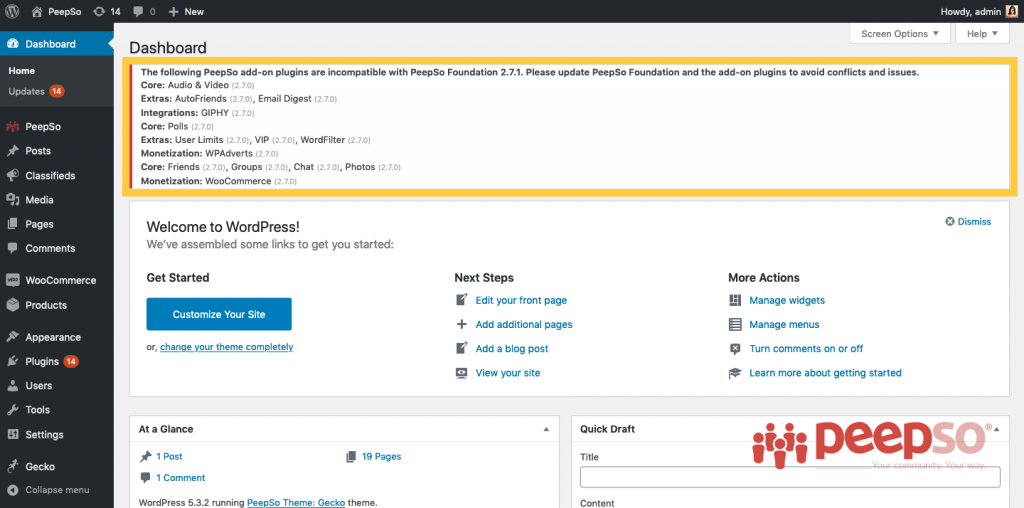Click the New label in admin bar
Viewport: 1024px width, 508px height.
coord(194,11)
